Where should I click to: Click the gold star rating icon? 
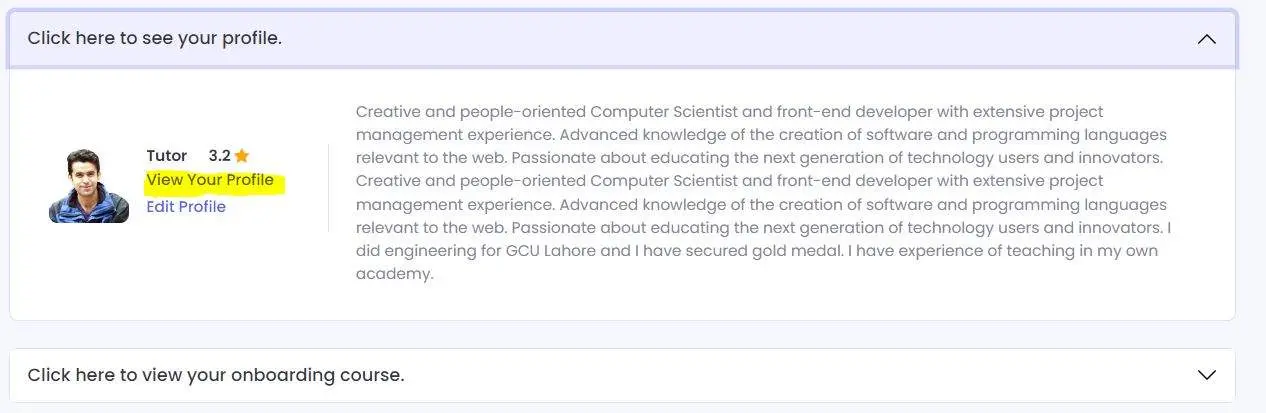tap(241, 156)
